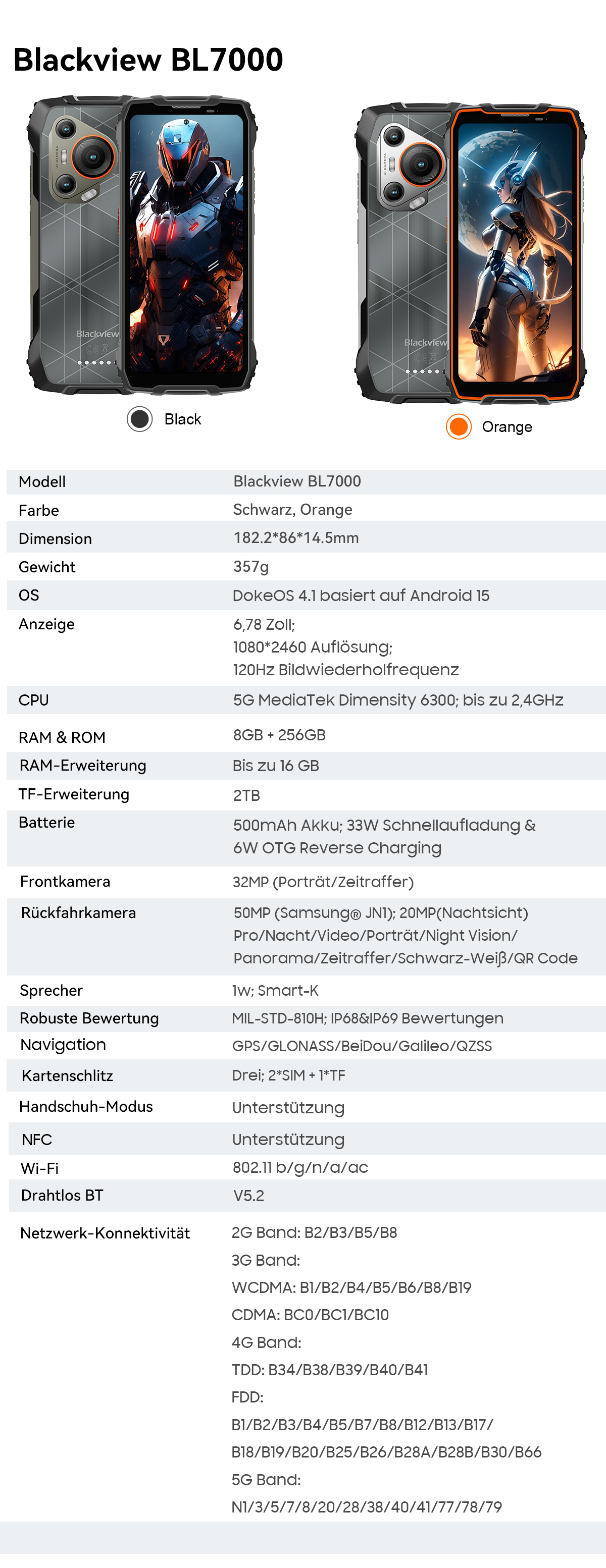Click the MediaTek Dimensity 6300 CPU value
Image resolution: width=606 pixels, height=1568 pixels.
tap(398, 700)
